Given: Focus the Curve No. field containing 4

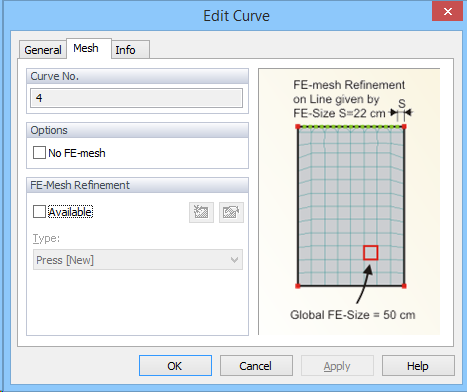Looking at the screenshot, I should (x=136, y=98).
